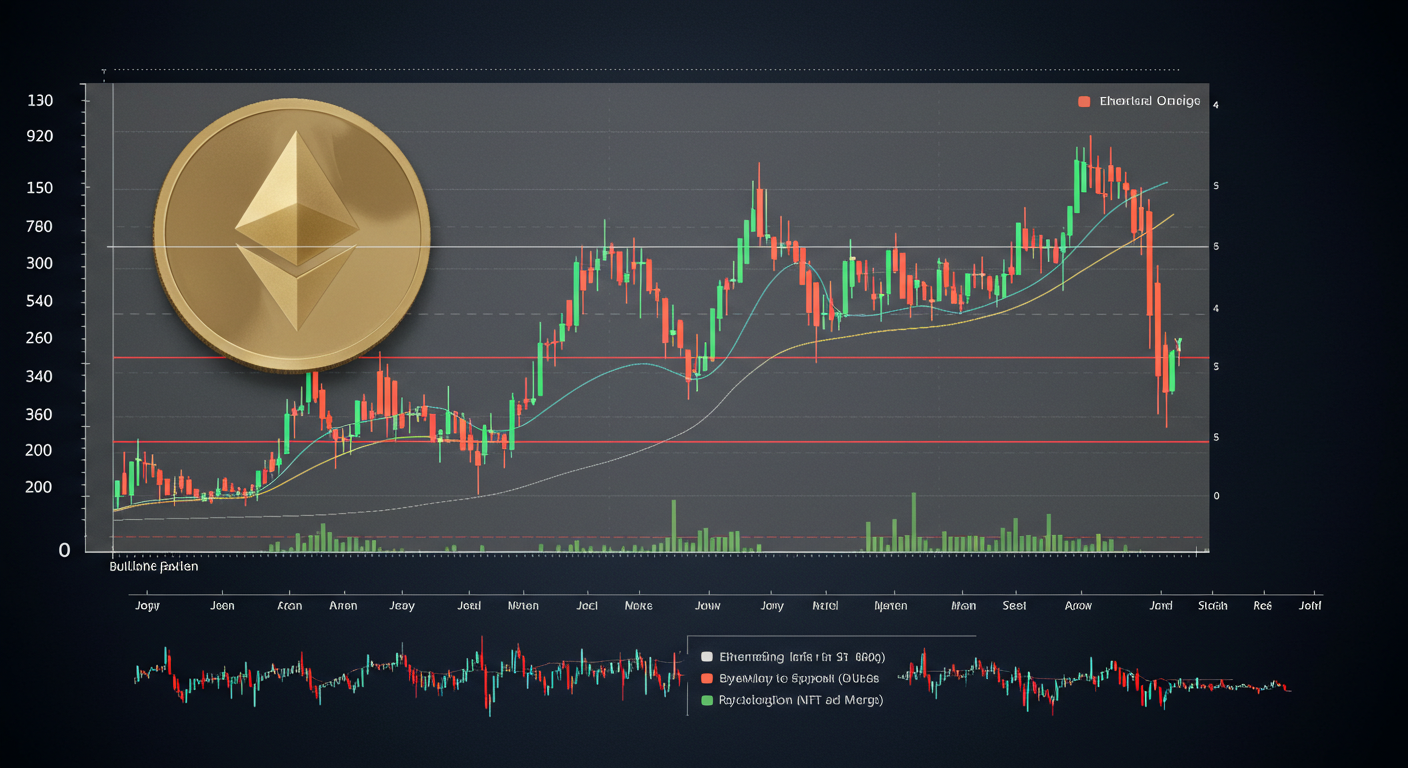1408x768 pixels.
Task: Select the first entry of the bottom legend
Action: (x=802, y=657)
